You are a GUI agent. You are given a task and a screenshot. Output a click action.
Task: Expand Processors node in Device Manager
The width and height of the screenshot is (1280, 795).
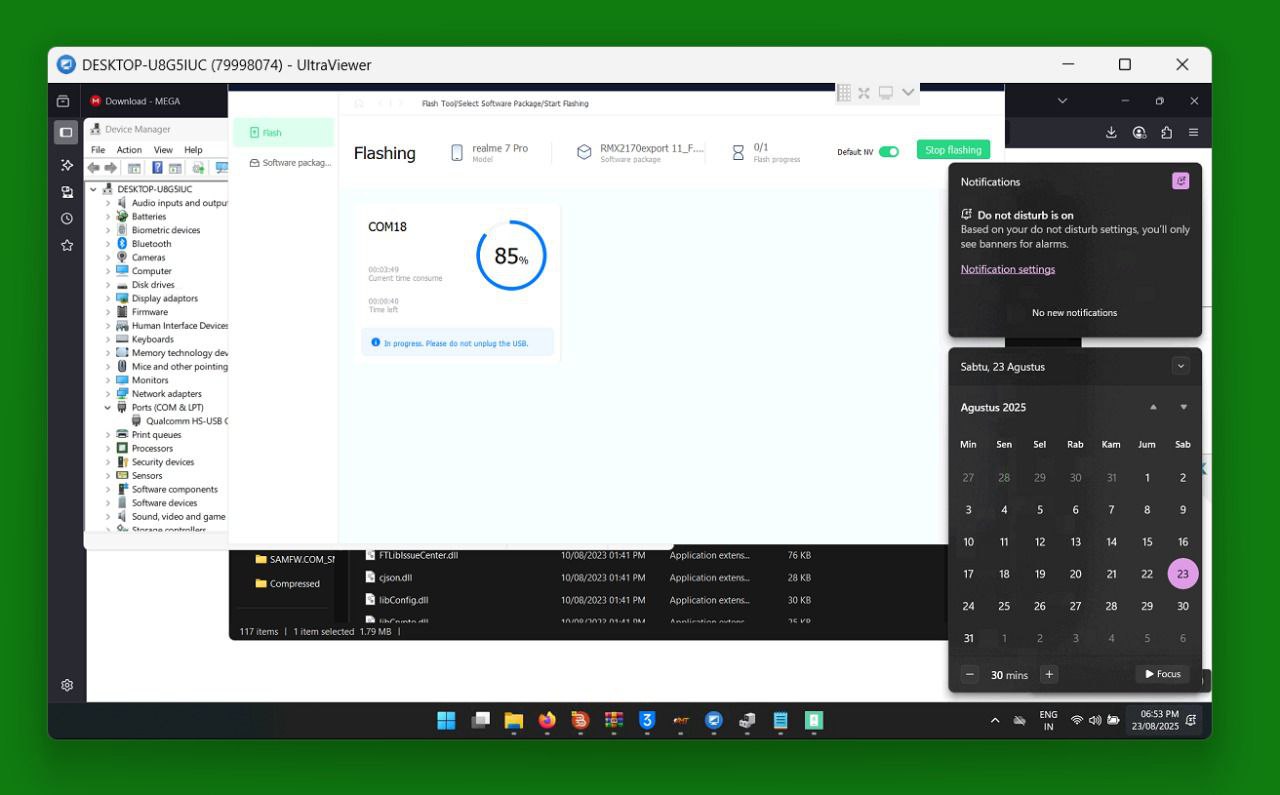[x=108, y=449]
